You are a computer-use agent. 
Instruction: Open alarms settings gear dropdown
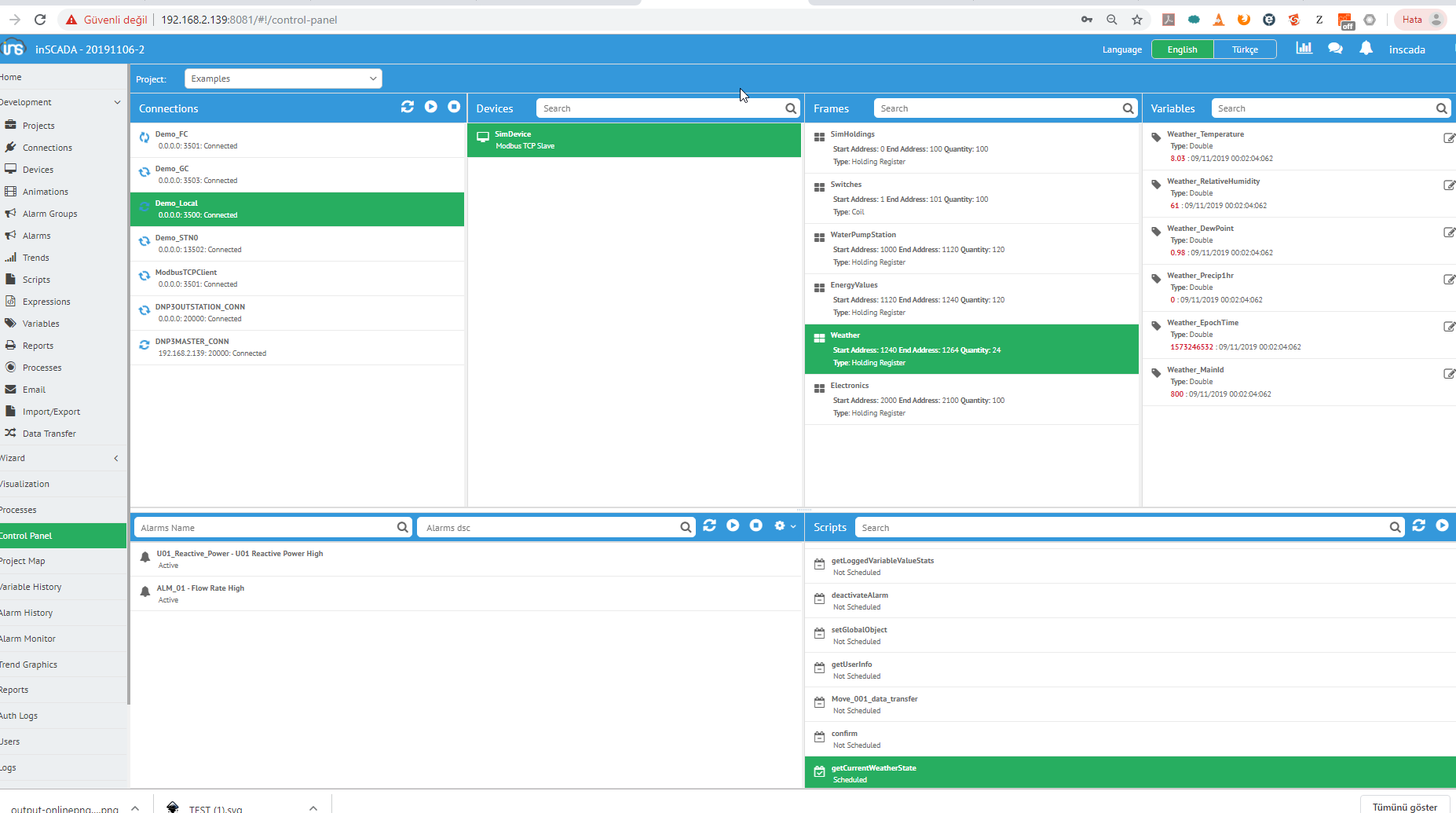[x=784, y=526]
